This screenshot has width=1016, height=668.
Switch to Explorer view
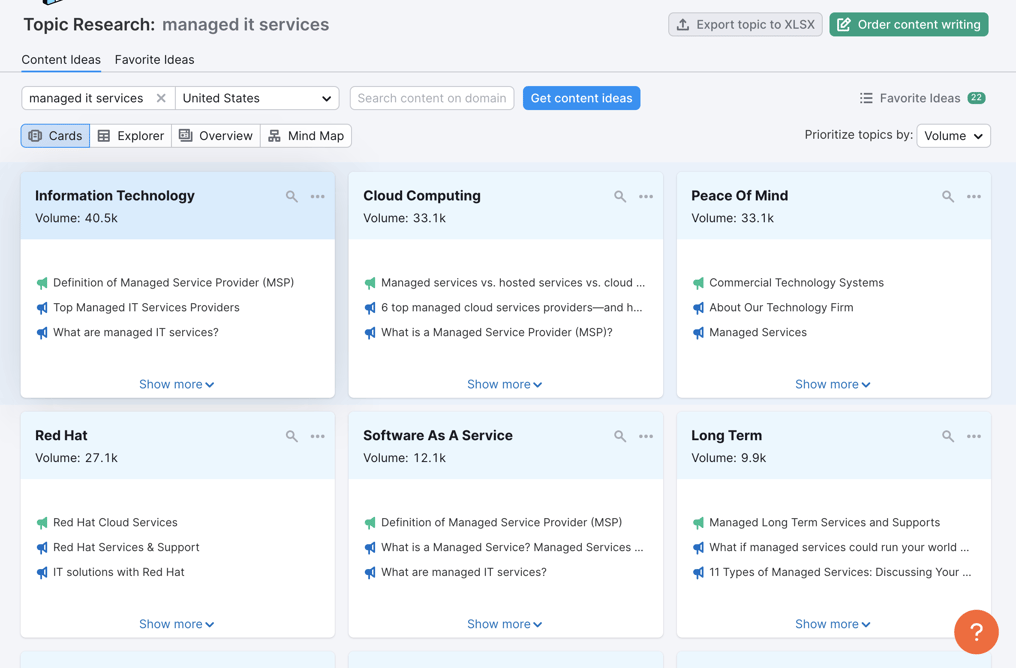pos(130,135)
